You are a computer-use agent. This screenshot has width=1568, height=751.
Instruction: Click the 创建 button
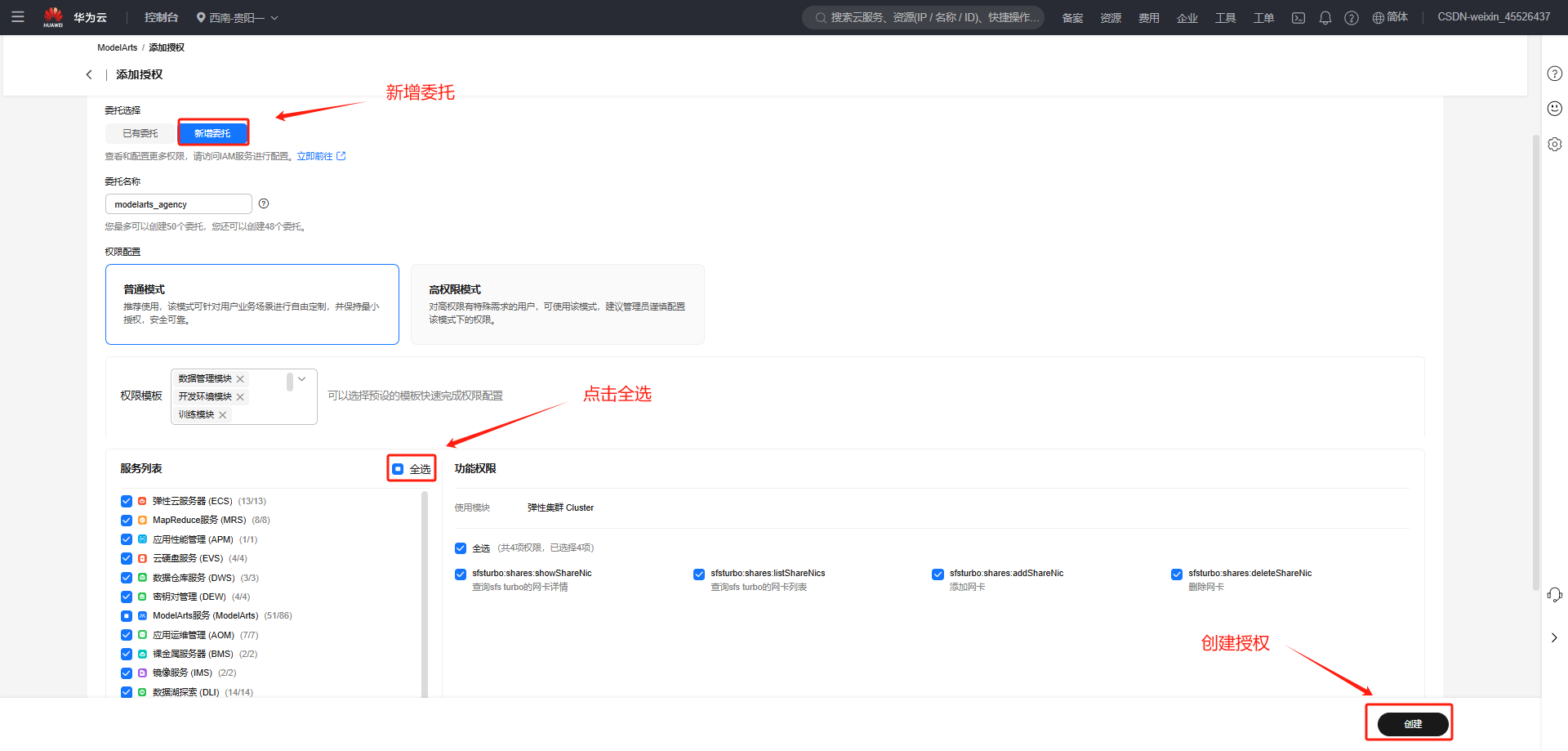(x=1413, y=724)
